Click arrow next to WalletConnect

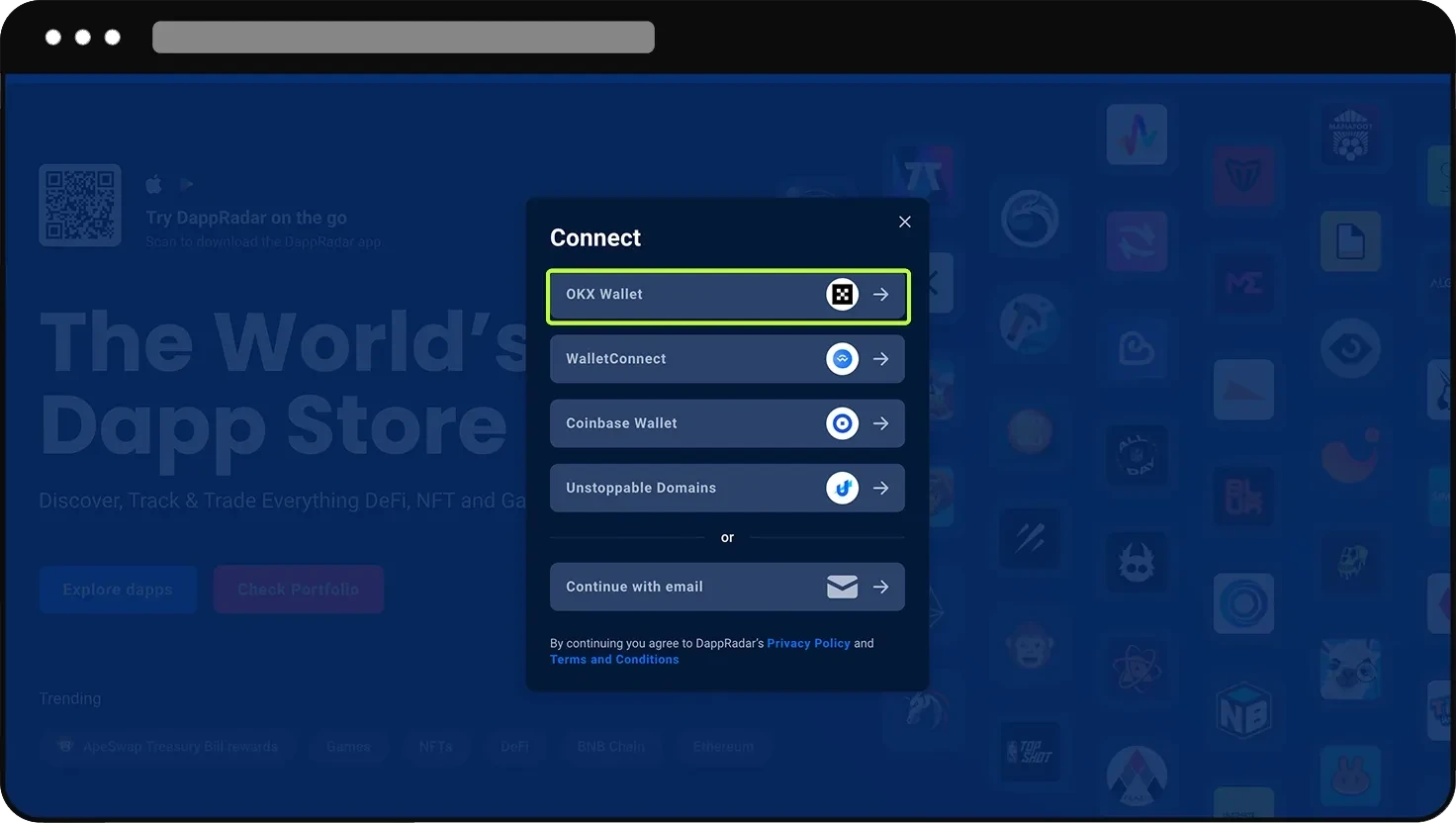880,359
